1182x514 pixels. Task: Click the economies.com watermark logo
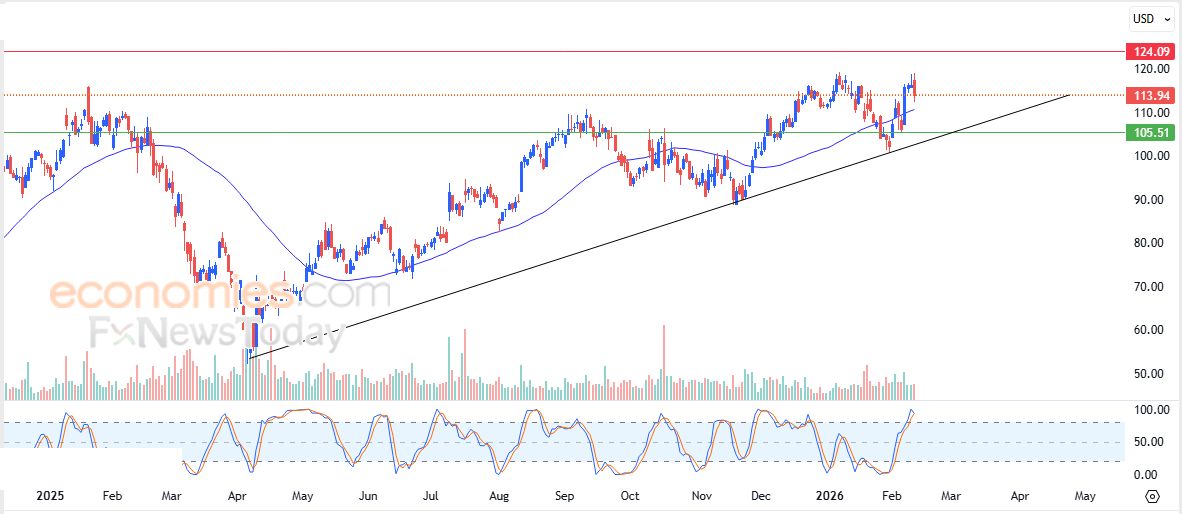220,294
